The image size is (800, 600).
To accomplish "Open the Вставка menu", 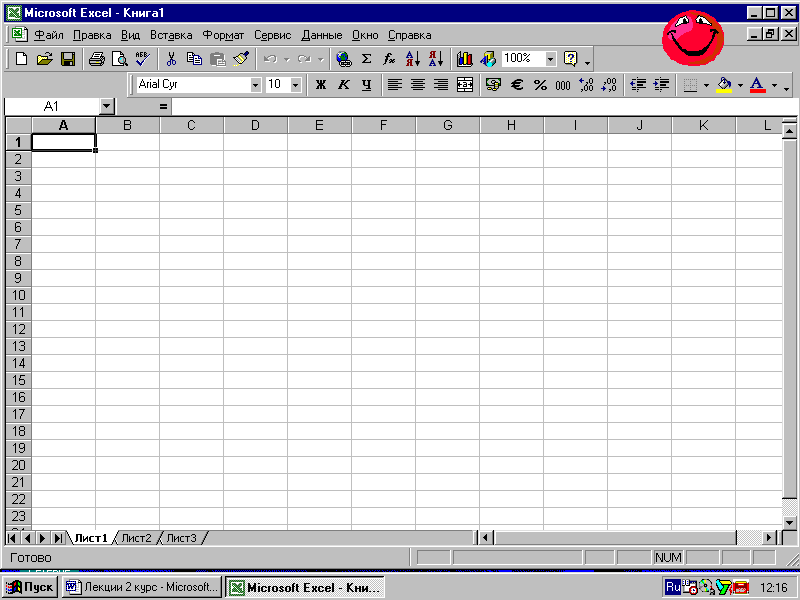I will tap(171, 35).
